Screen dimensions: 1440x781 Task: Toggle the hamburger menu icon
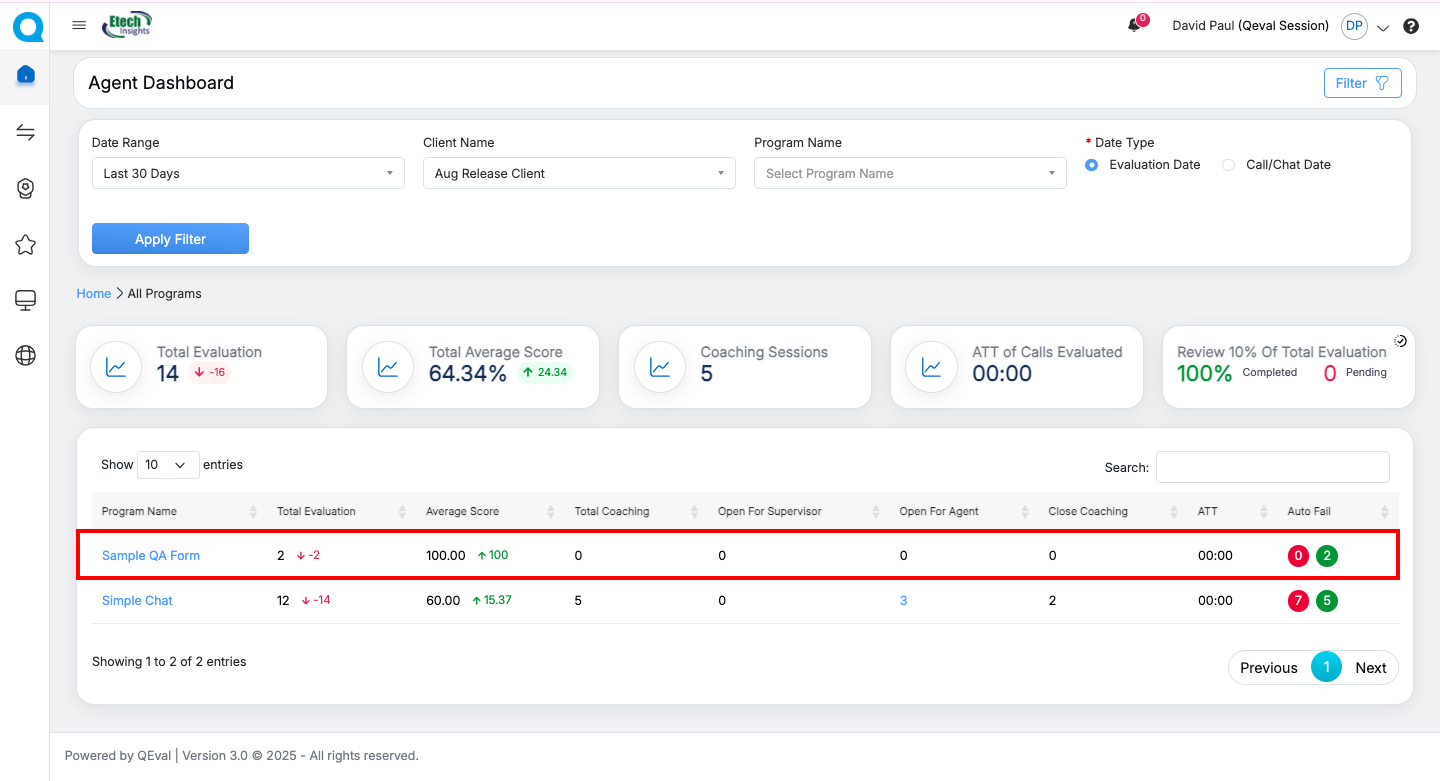click(79, 26)
